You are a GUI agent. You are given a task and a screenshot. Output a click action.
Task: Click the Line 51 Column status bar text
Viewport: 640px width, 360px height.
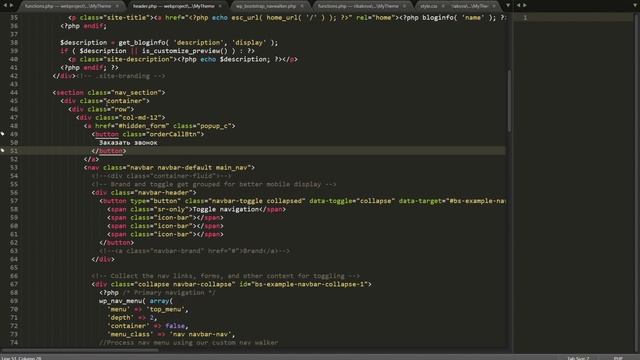22,358
